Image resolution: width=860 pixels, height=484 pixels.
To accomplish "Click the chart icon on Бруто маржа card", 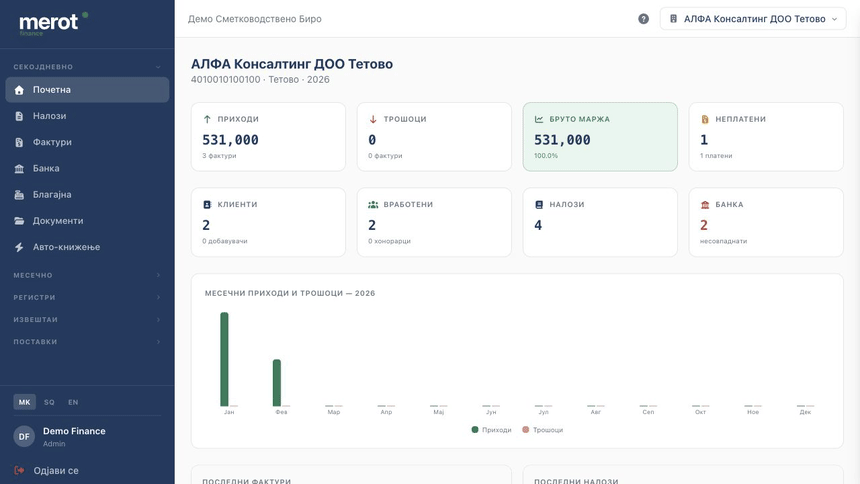I will [539, 119].
